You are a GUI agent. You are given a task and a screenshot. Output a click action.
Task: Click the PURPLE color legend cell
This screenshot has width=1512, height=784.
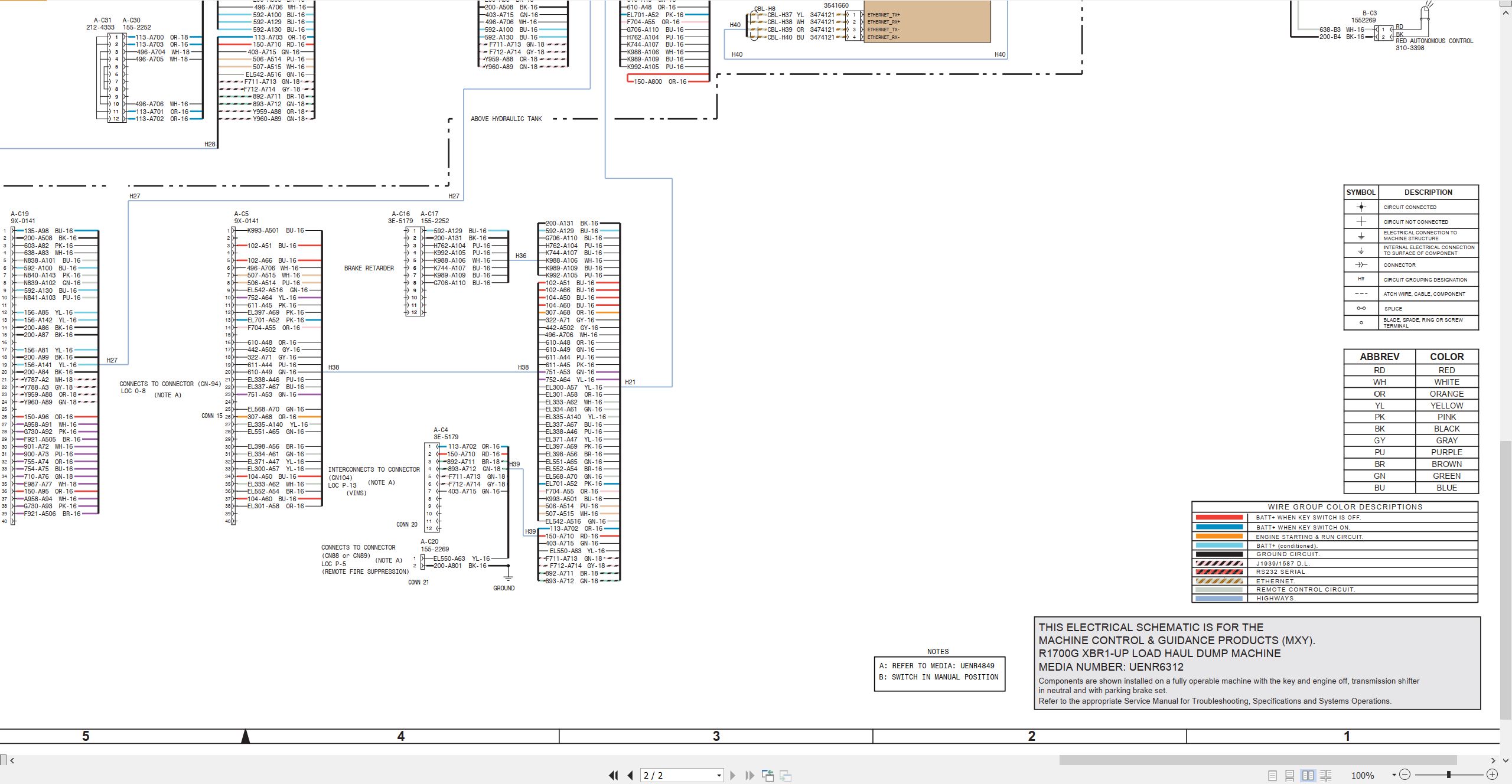click(x=1446, y=452)
